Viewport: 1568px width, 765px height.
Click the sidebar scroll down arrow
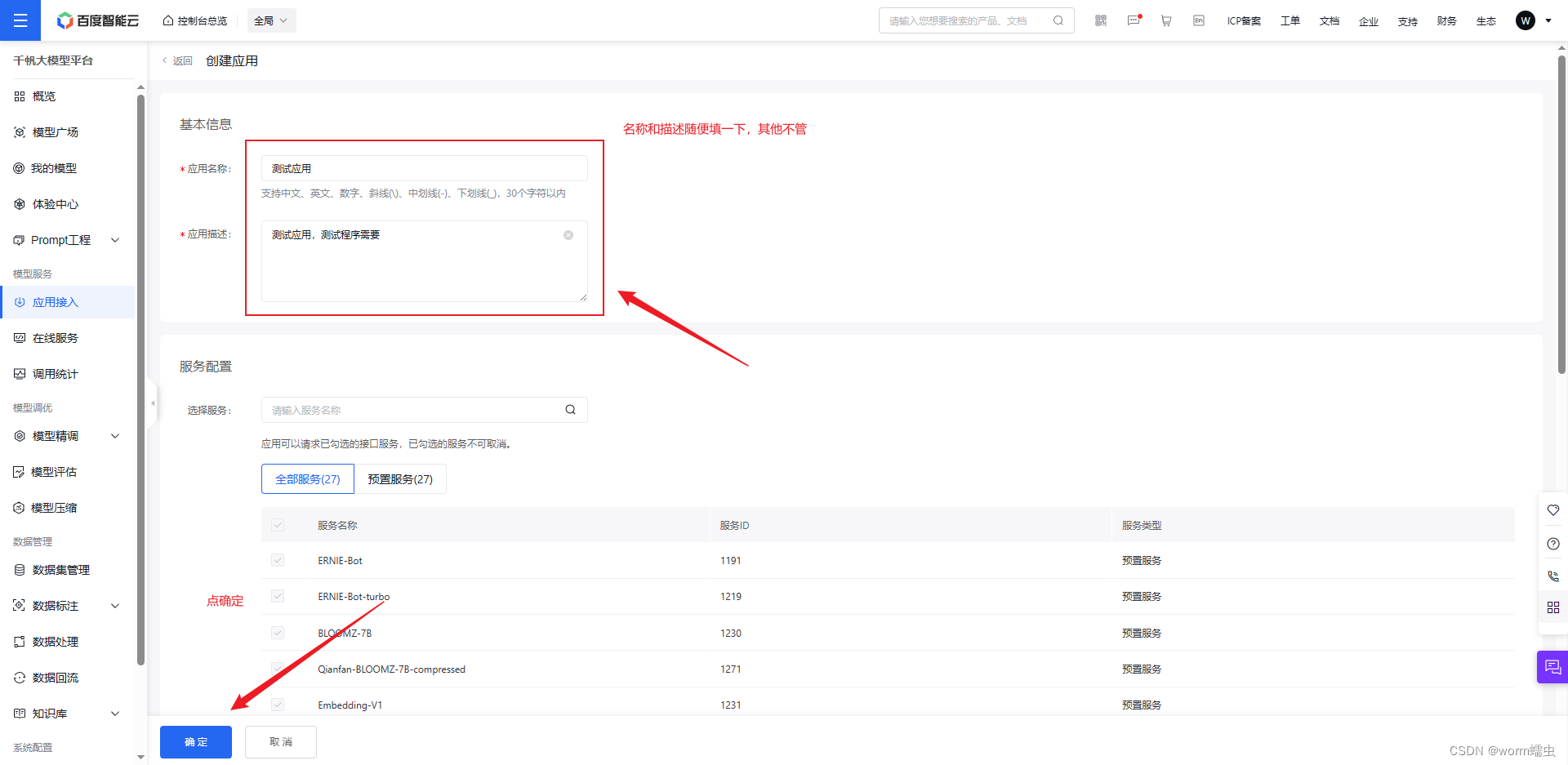click(140, 758)
